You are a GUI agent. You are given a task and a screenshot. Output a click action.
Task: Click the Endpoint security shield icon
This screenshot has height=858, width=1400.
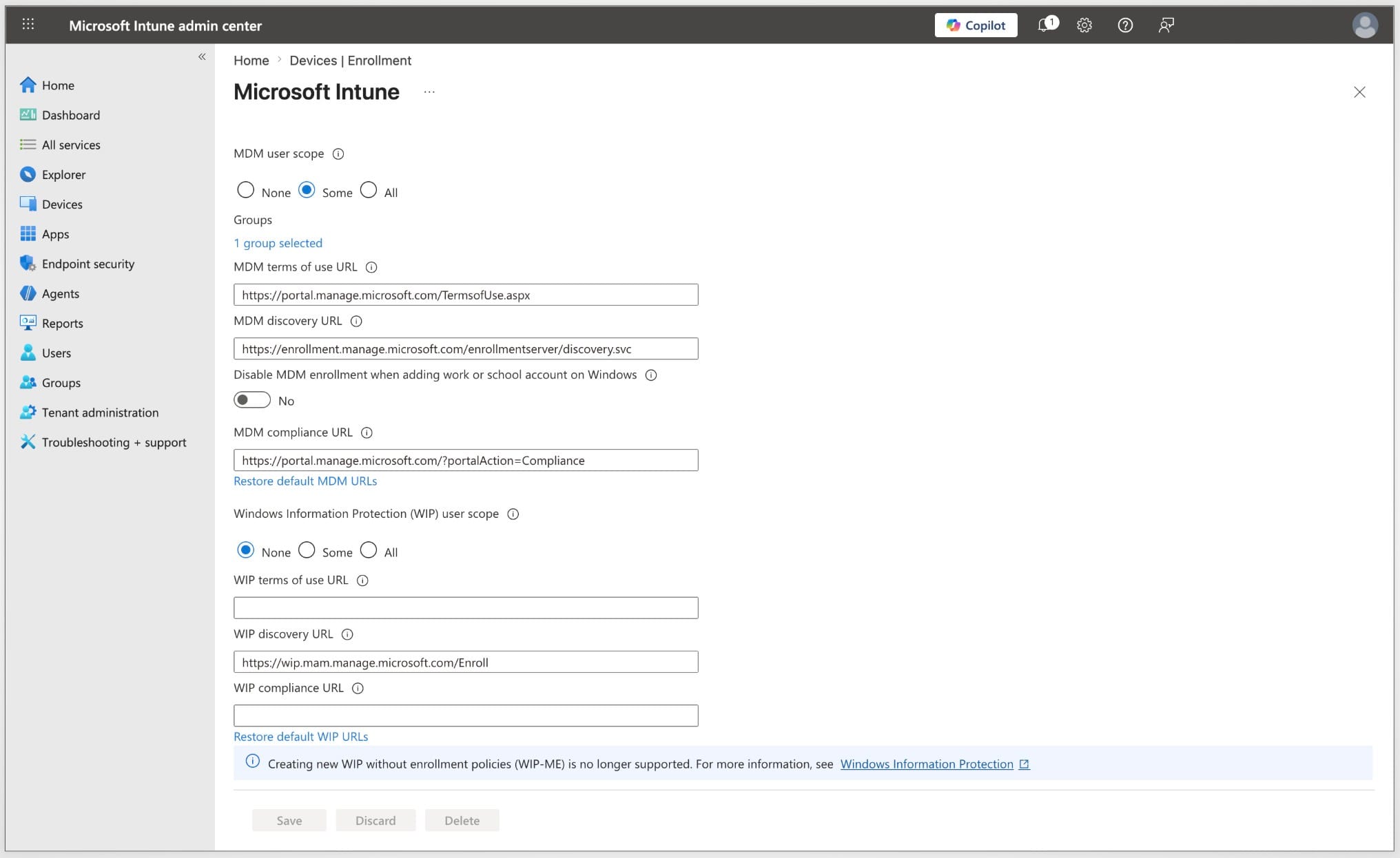[28, 263]
